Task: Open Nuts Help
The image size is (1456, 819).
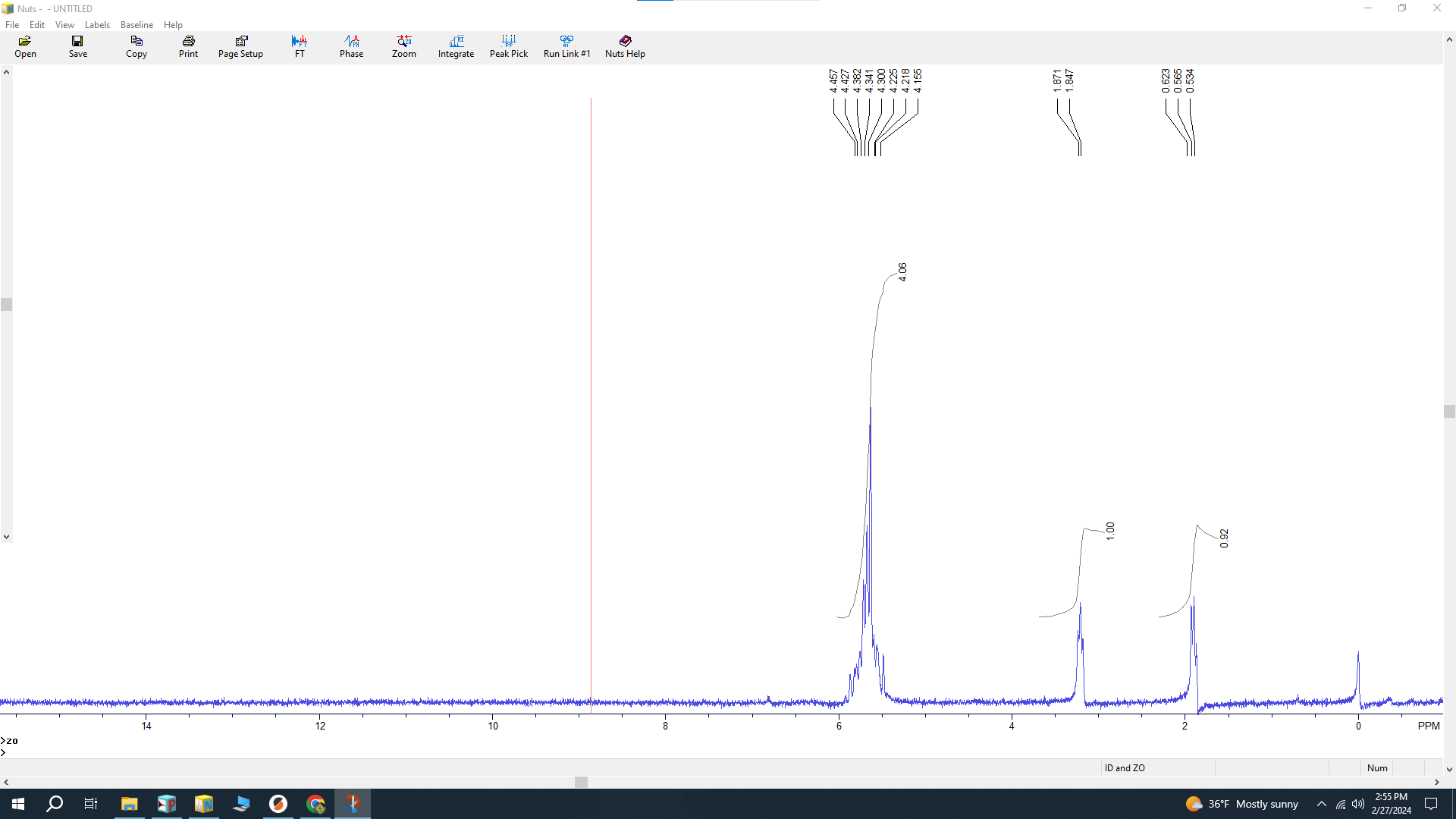Action: [624, 46]
